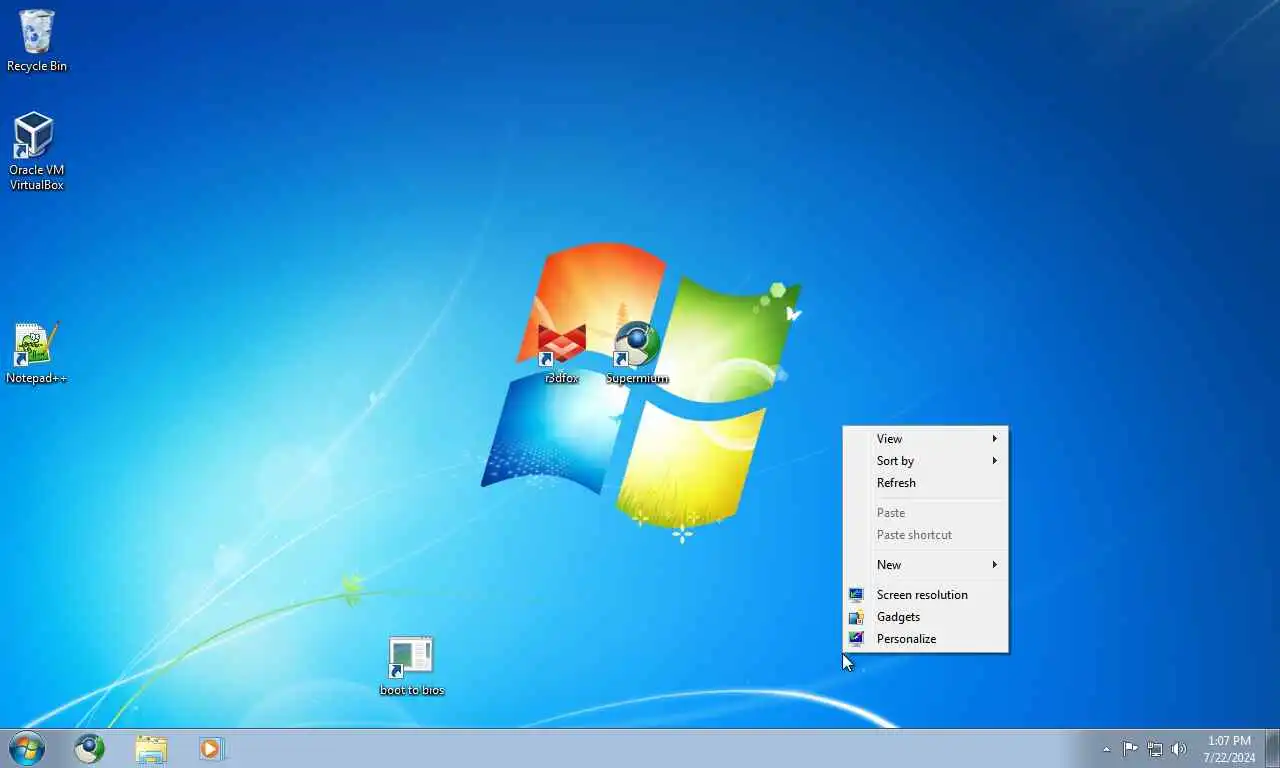This screenshot has width=1280, height=768.
Task: Open the volume speaker tray icon
Action: click(1179, 749)
